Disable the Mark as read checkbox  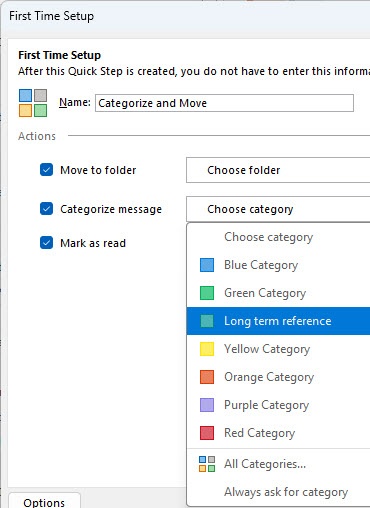(46, 243)
